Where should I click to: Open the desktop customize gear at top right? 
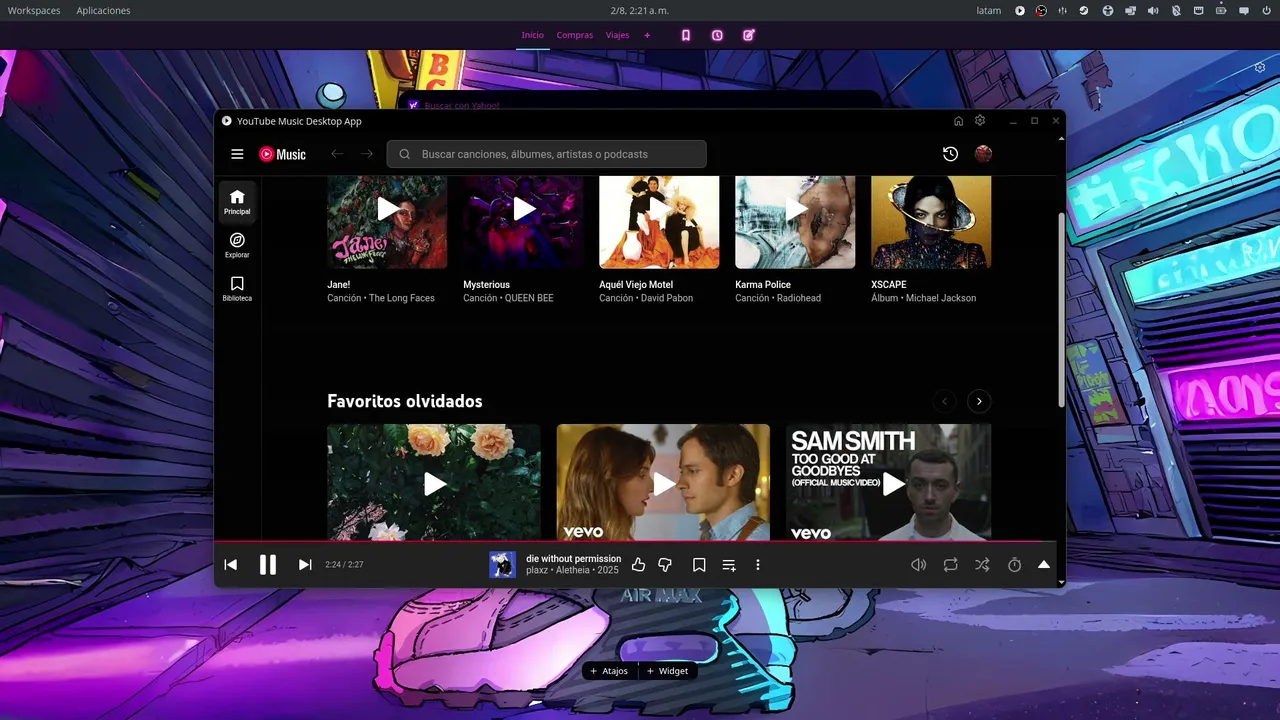coord(1260,68)
